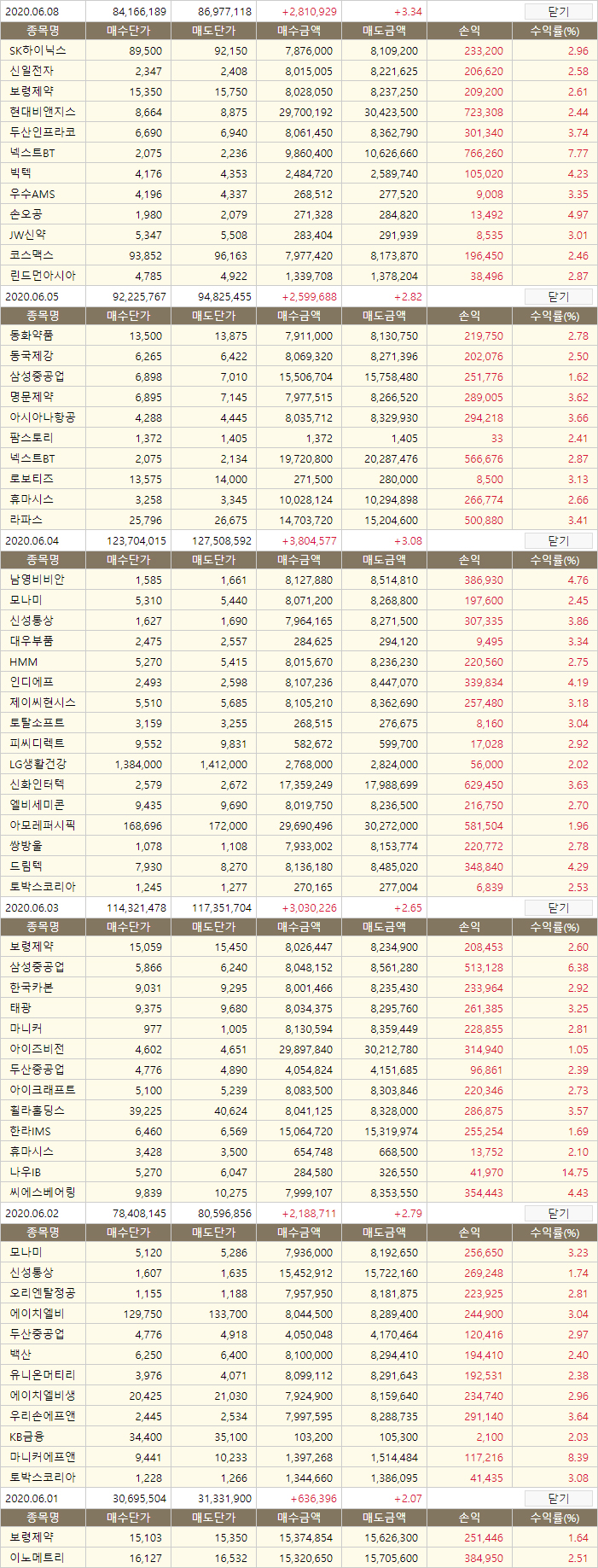
Task: Select the 손오공 stock name
Action: (x=26, y=215)
